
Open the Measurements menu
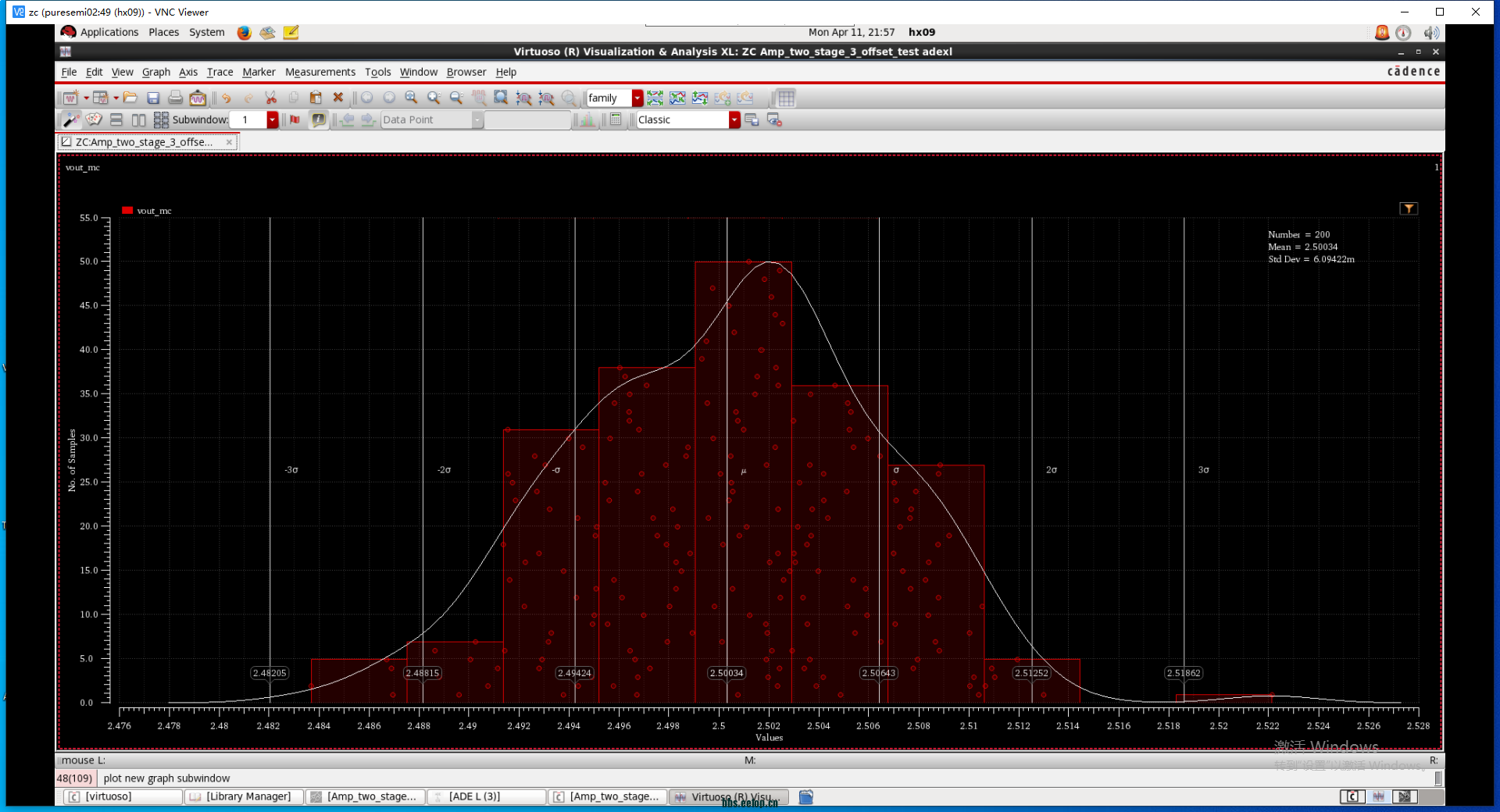click(320, 72)
